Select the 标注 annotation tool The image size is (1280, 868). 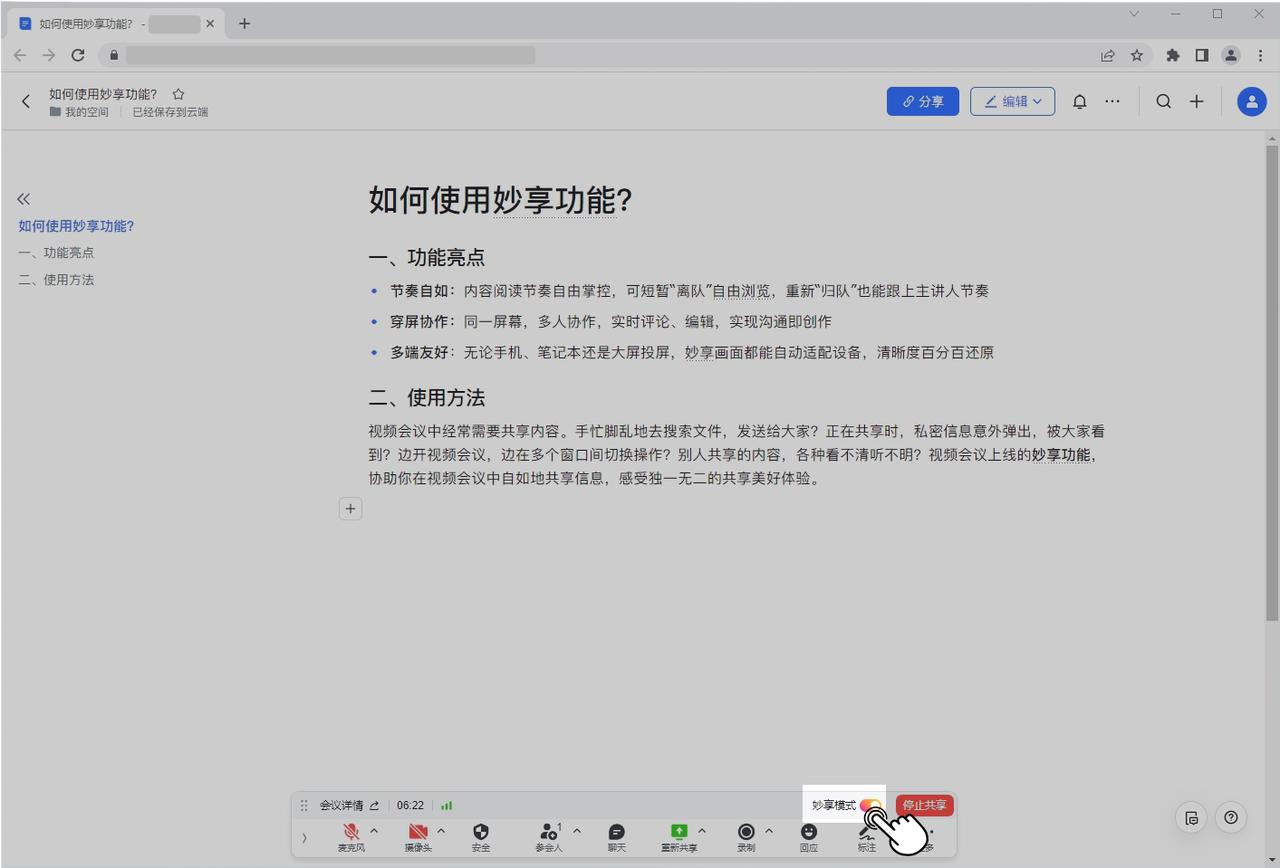[865, 836]
